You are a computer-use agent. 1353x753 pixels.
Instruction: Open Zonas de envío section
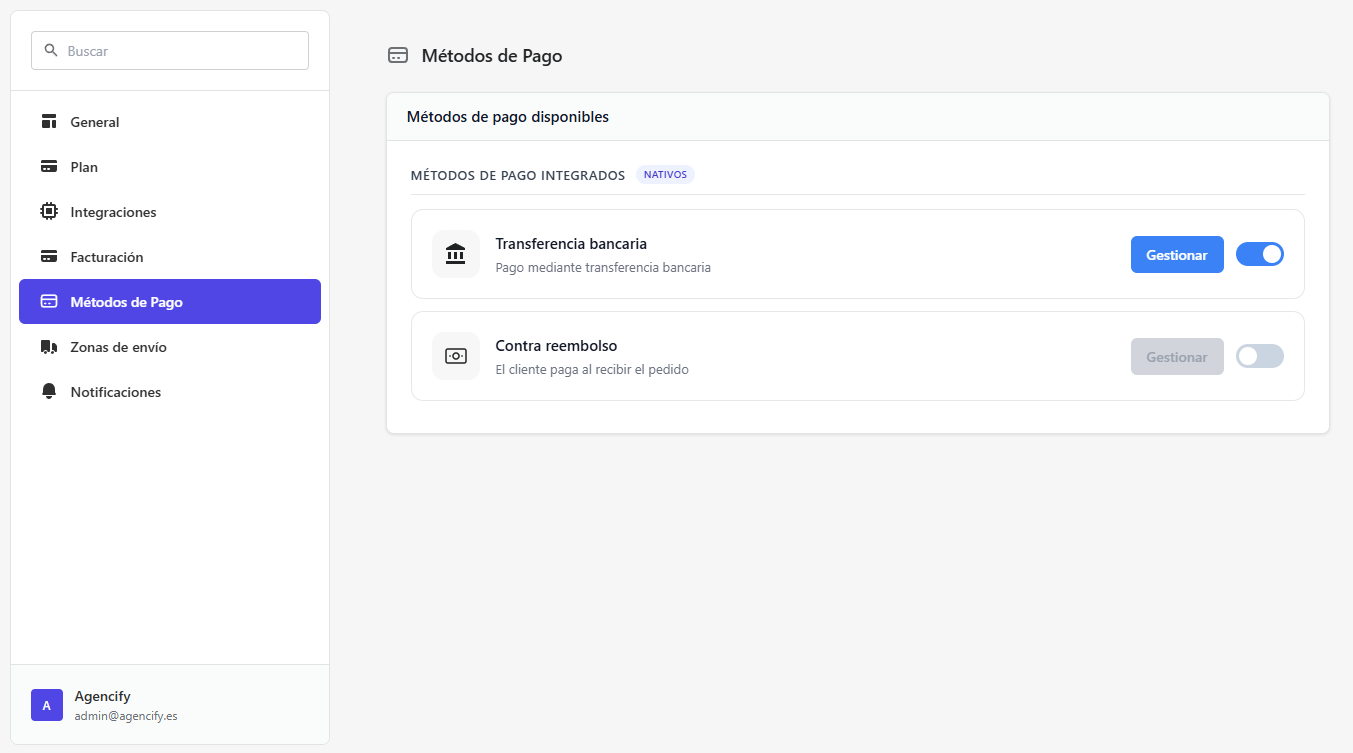coord(170,347)
